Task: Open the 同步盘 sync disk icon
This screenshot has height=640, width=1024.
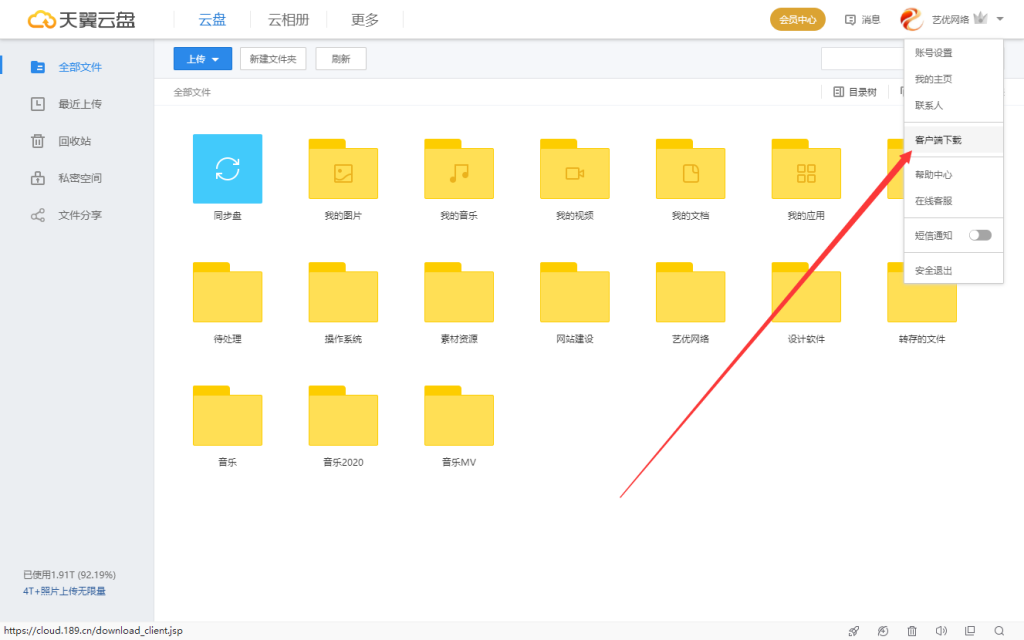Action: [x=227, y=169]
